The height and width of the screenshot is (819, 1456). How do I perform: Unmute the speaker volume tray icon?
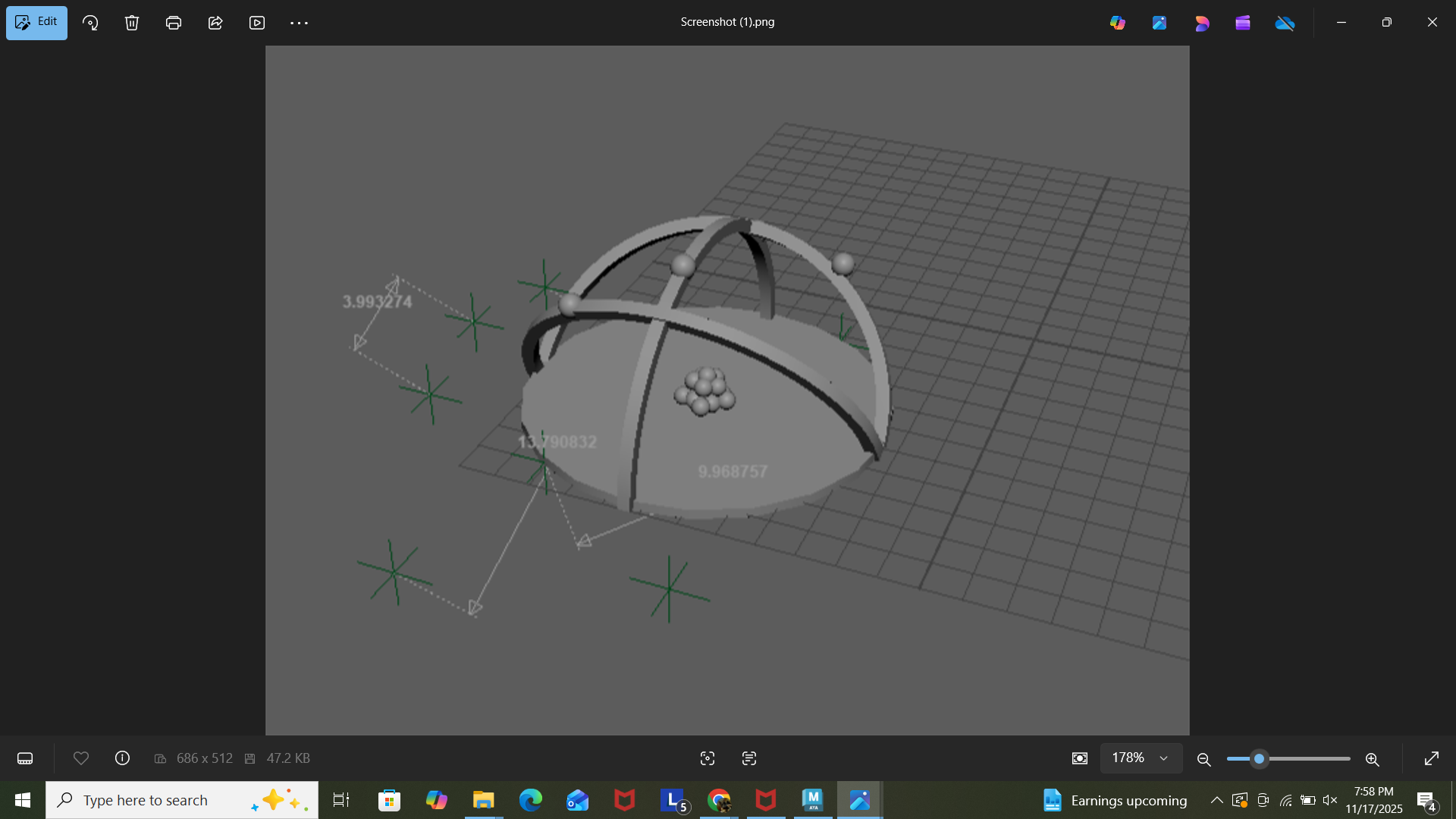click(x=1330, y=800)
